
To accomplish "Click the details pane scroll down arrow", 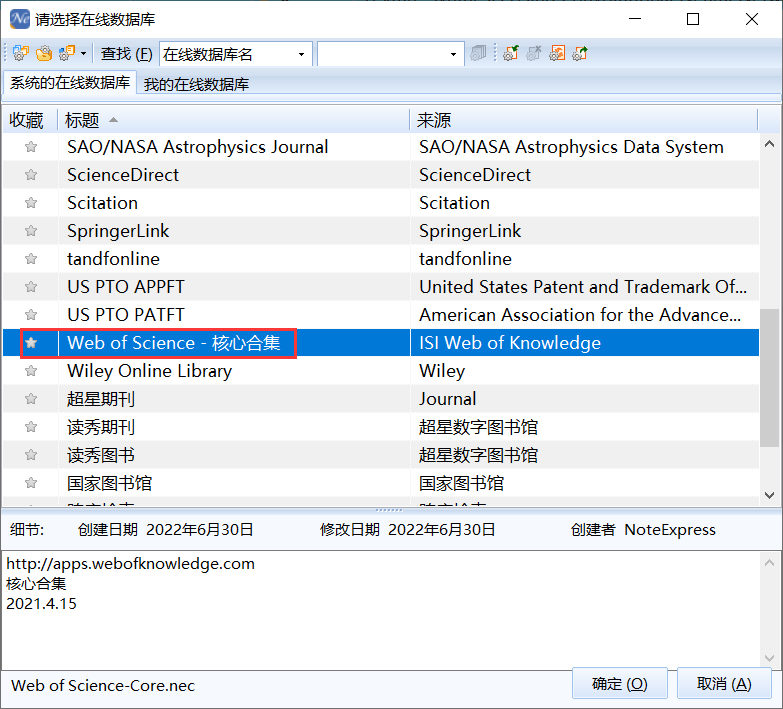I will pos(770,658).
